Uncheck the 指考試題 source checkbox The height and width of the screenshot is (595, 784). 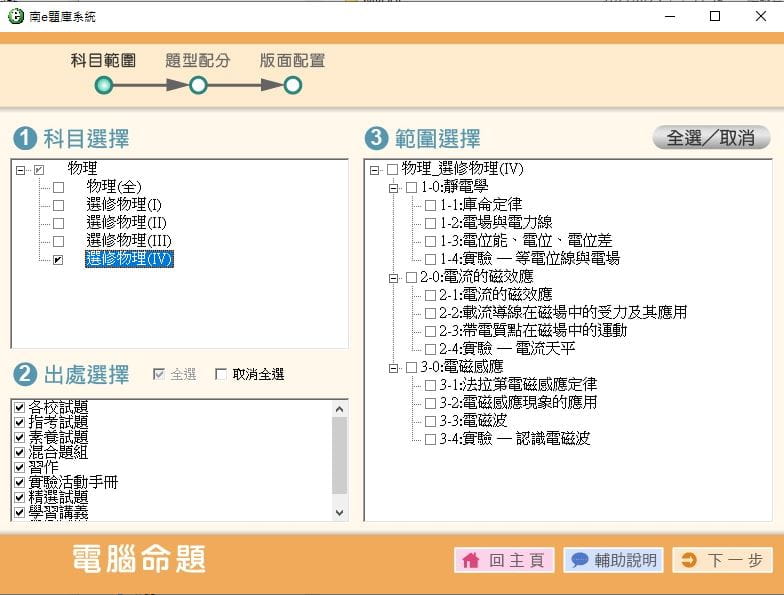(x=20, y=422)
